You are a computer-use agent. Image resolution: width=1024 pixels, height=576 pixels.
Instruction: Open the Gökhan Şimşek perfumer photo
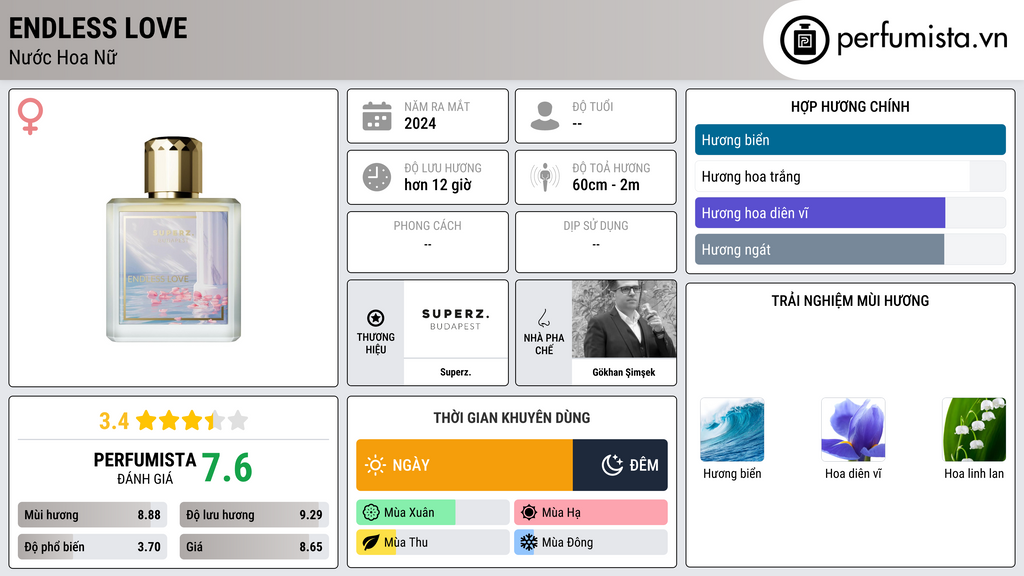pyautogui.click(x=624, y=319)
